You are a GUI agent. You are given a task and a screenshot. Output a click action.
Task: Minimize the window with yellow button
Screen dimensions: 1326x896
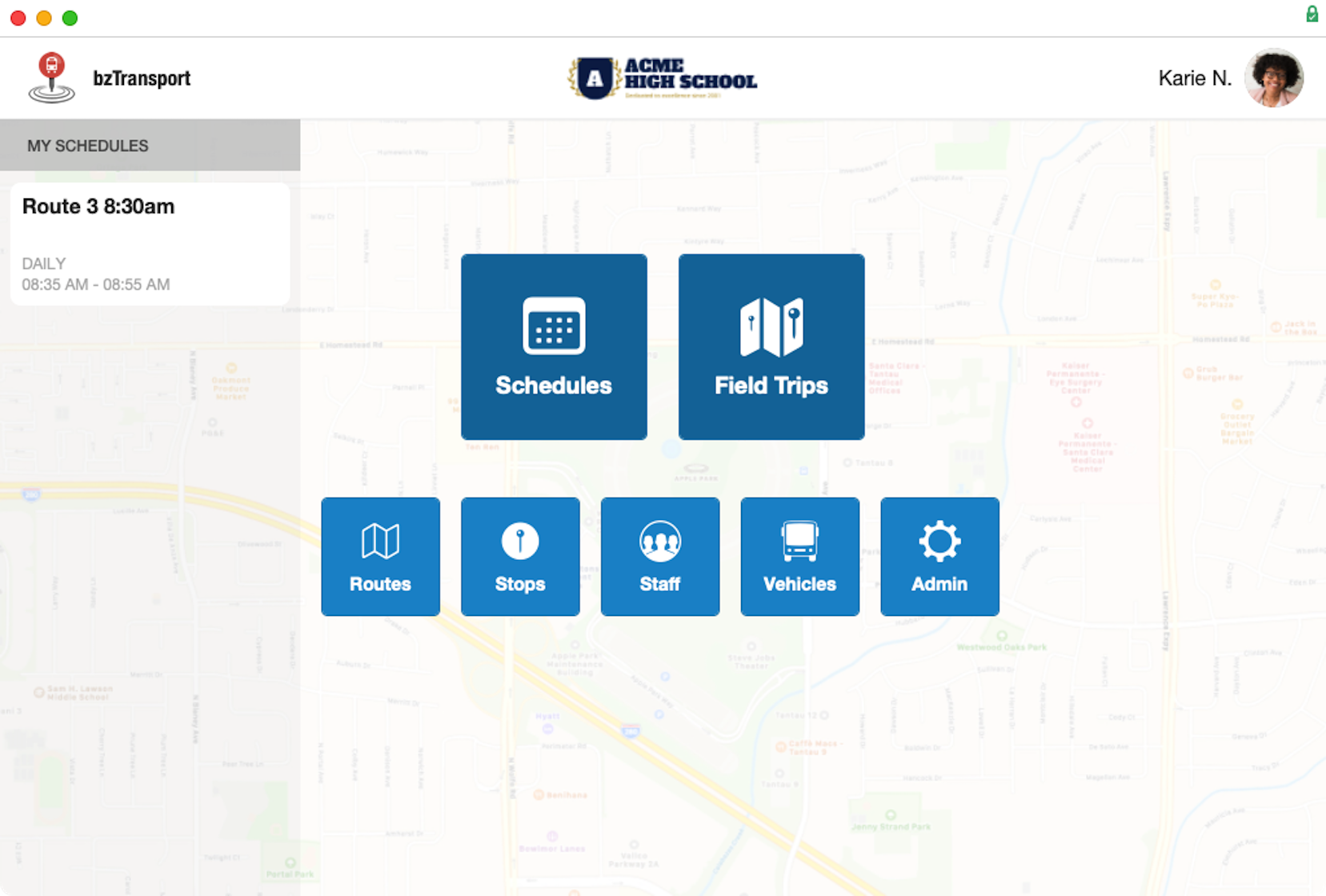coord(44,18)
